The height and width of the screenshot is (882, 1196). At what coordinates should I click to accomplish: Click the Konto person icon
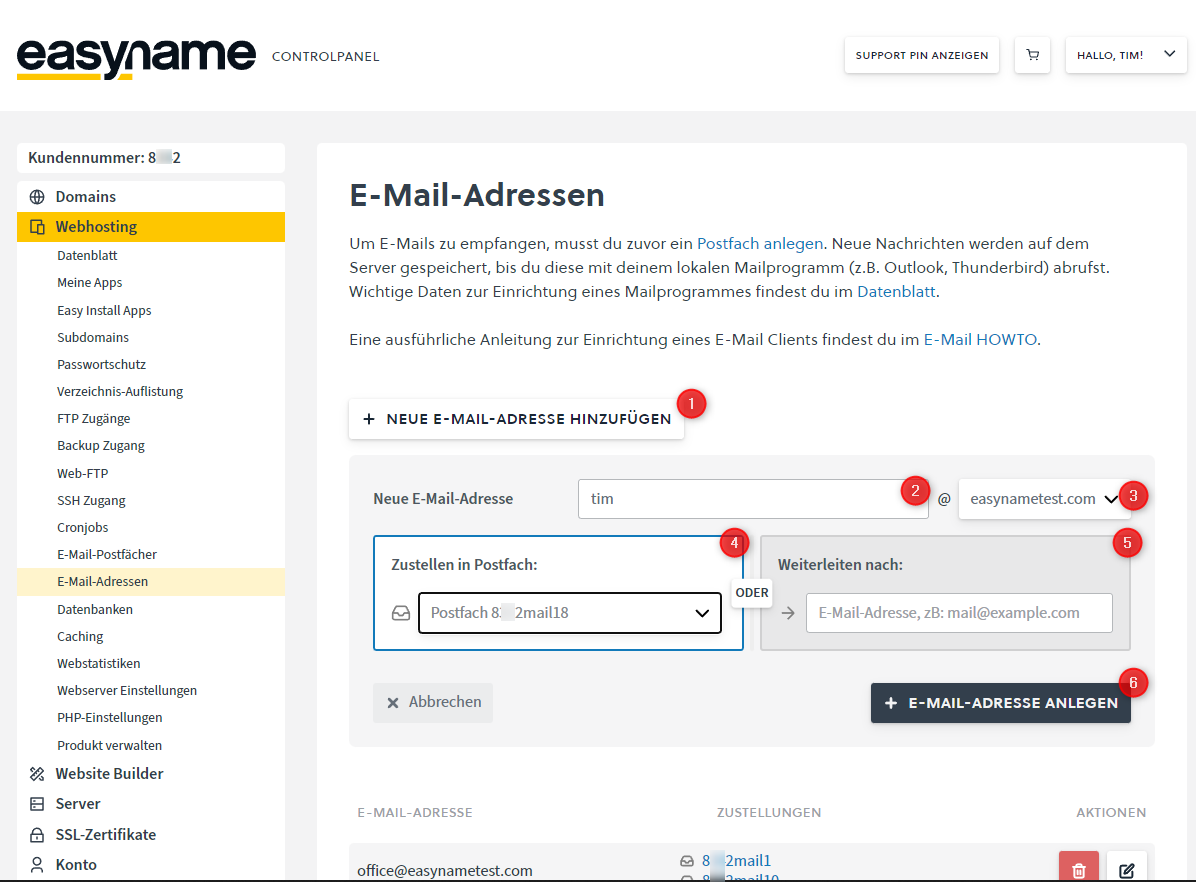37,865
